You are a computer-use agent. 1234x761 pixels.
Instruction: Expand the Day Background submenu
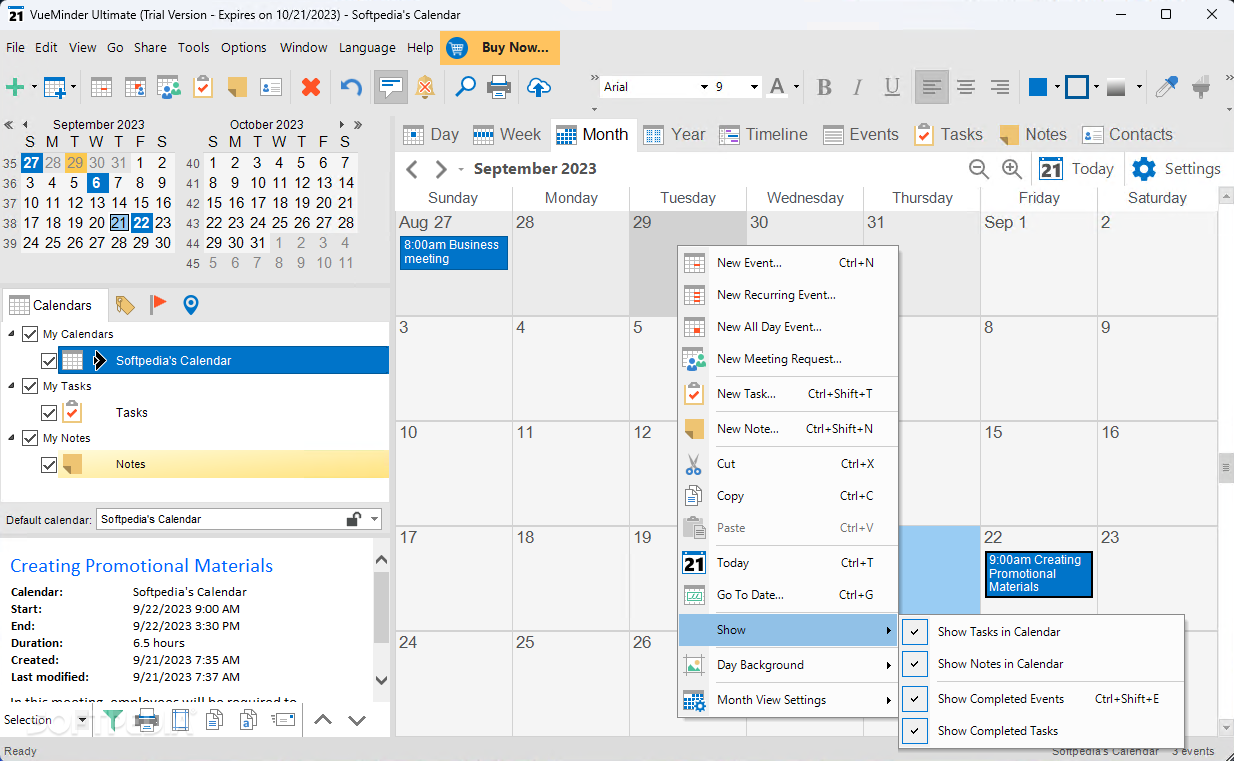click(x=788, y=665)
